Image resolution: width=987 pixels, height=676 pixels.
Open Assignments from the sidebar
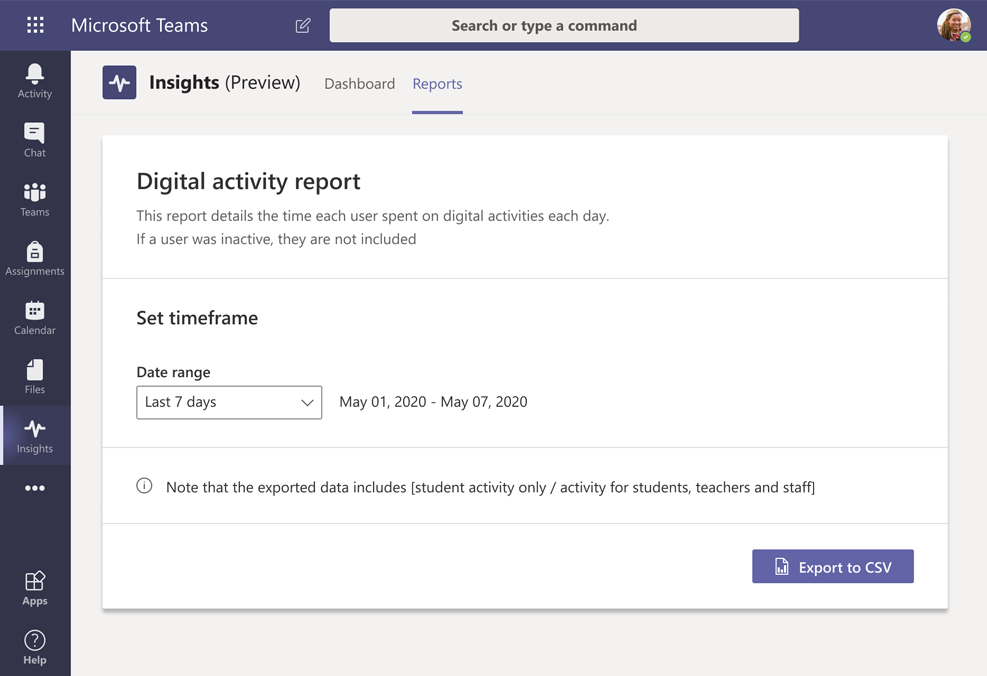(34, 258)
